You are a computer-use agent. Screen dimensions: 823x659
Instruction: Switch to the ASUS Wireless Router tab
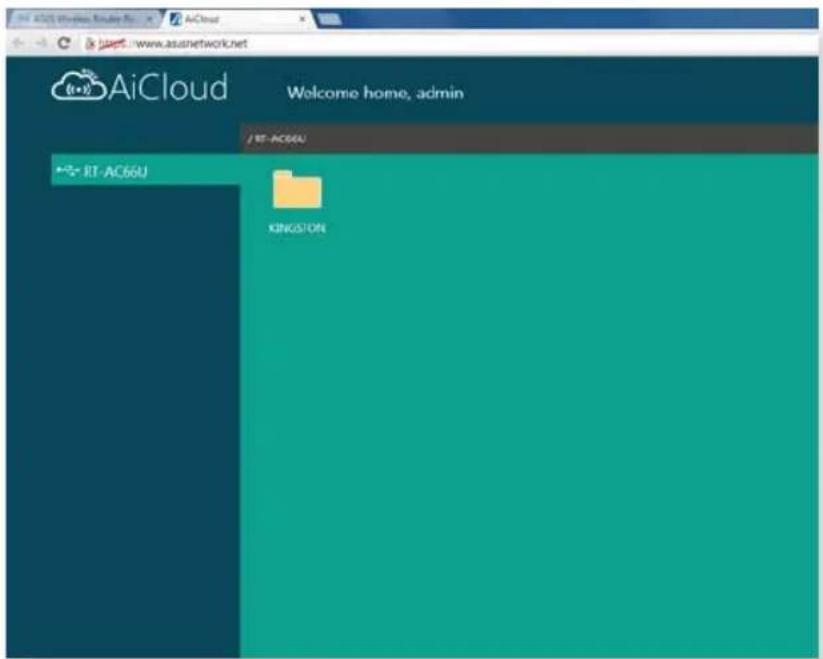point(84,19)
